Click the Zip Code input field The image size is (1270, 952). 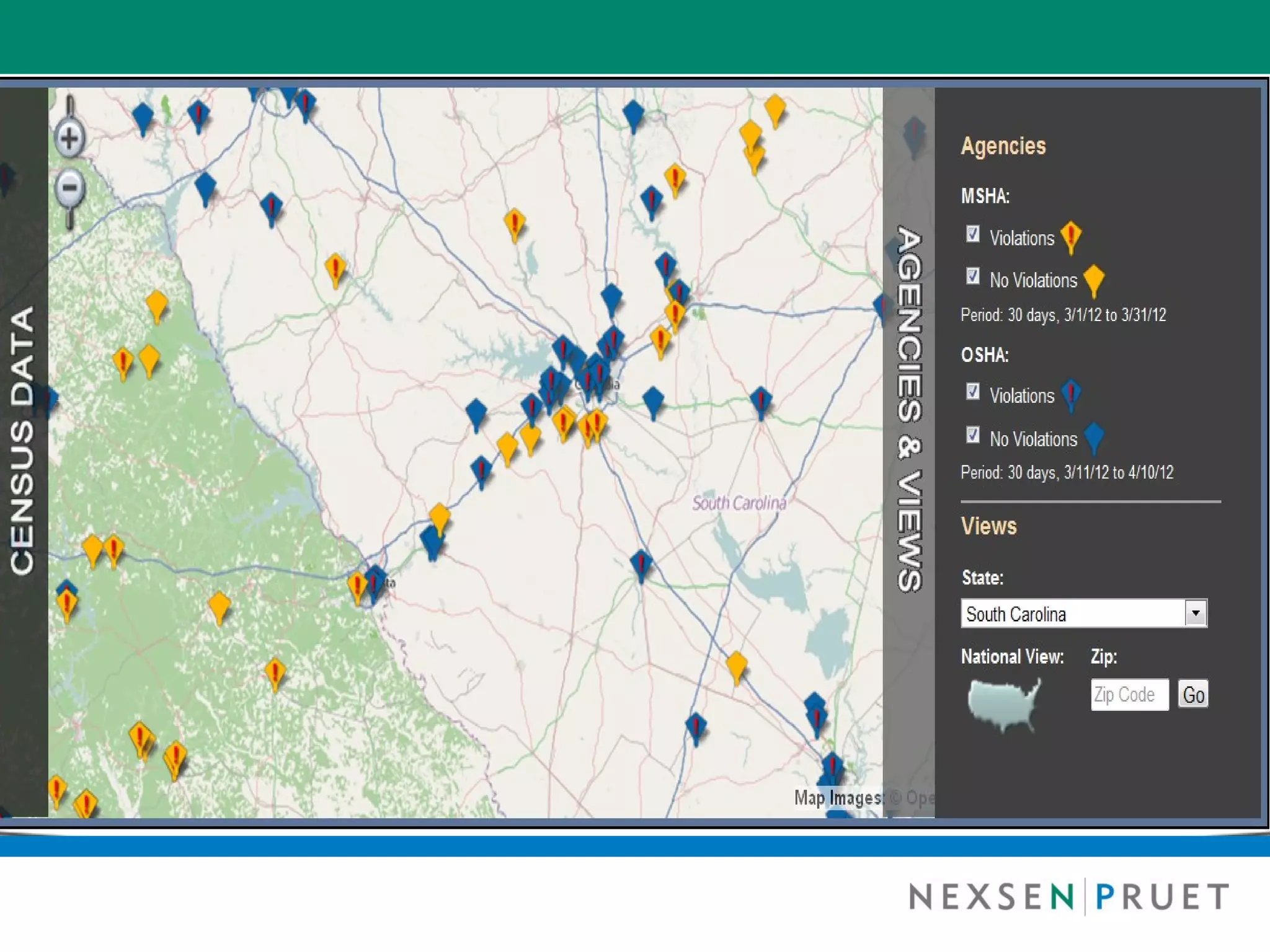click(1129, 695)
